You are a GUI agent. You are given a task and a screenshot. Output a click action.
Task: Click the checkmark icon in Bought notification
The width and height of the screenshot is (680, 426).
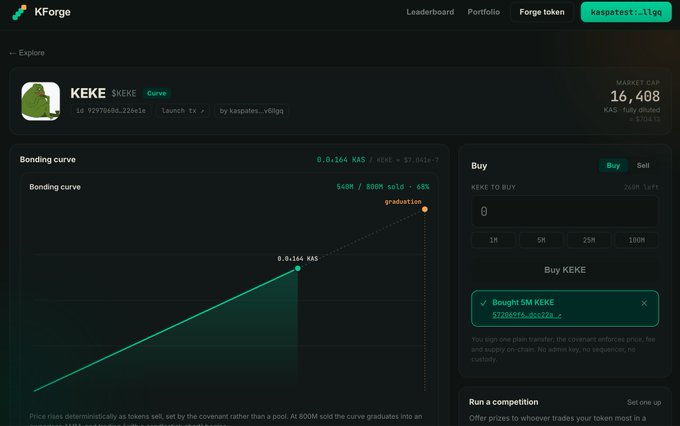click(483, 303)
